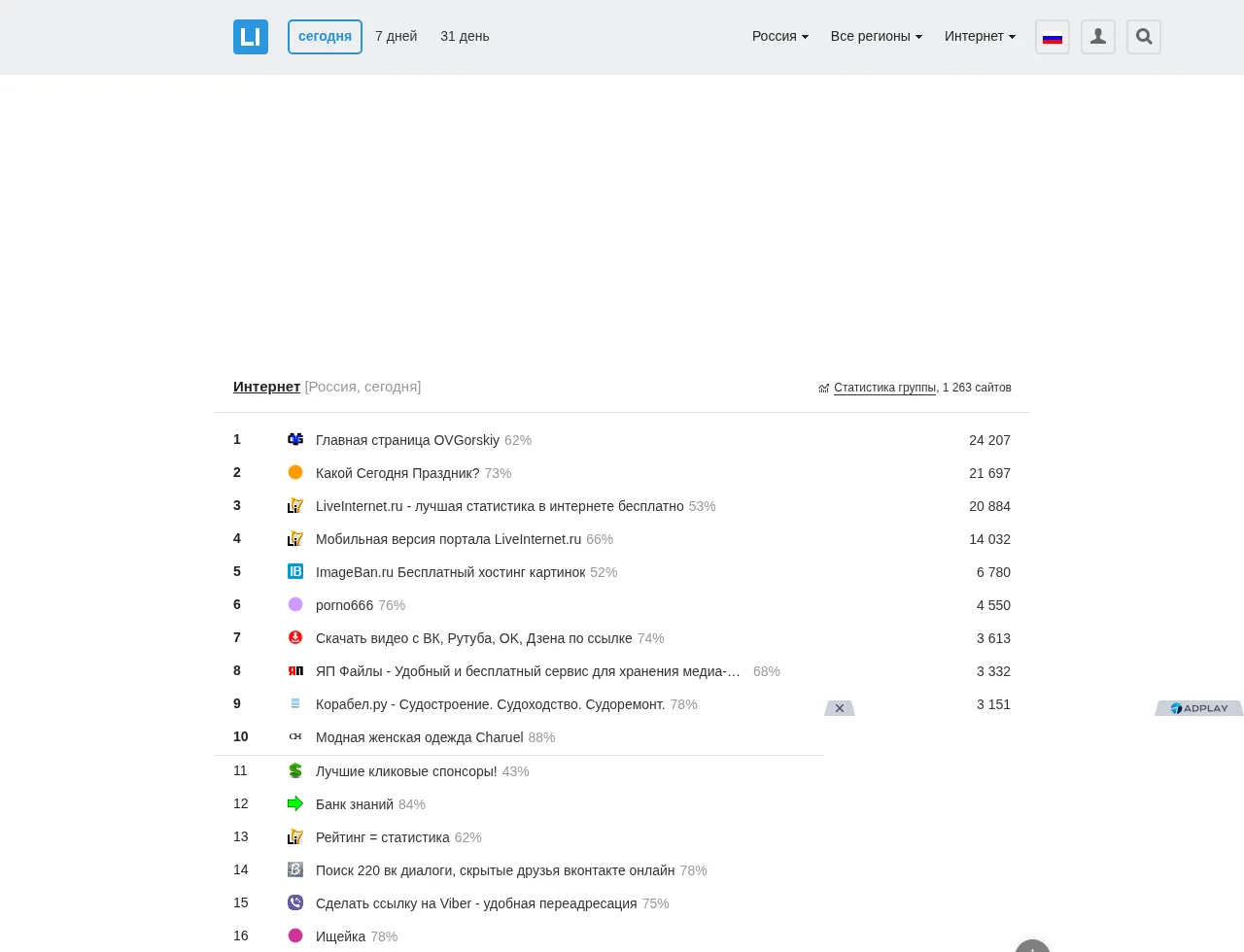Open ЯП Файлы сервис link
Screen dimensions: 1244x952
[528, 671]
